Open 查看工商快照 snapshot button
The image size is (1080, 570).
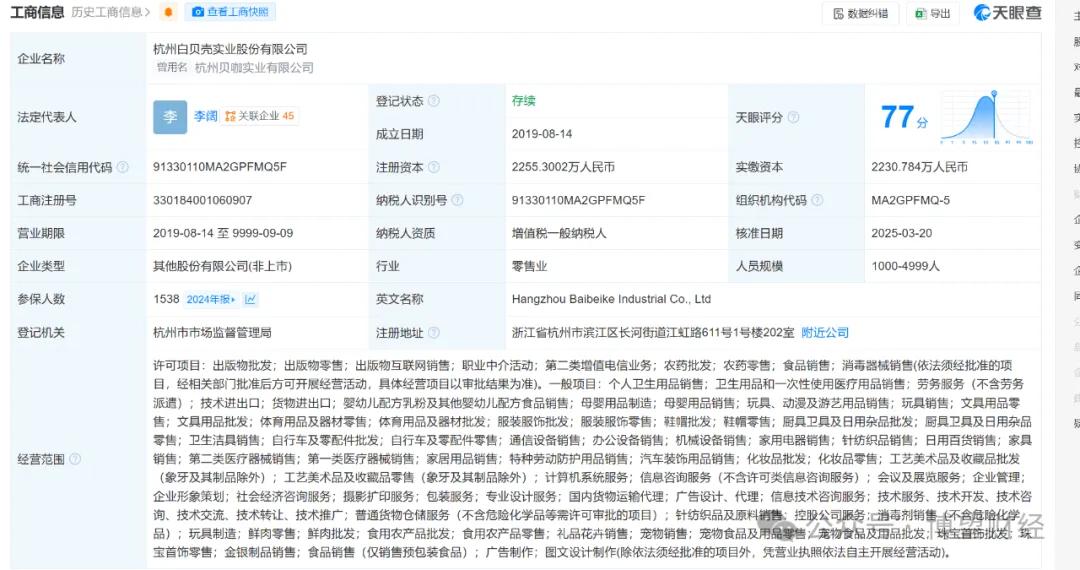tap(230, 12)
